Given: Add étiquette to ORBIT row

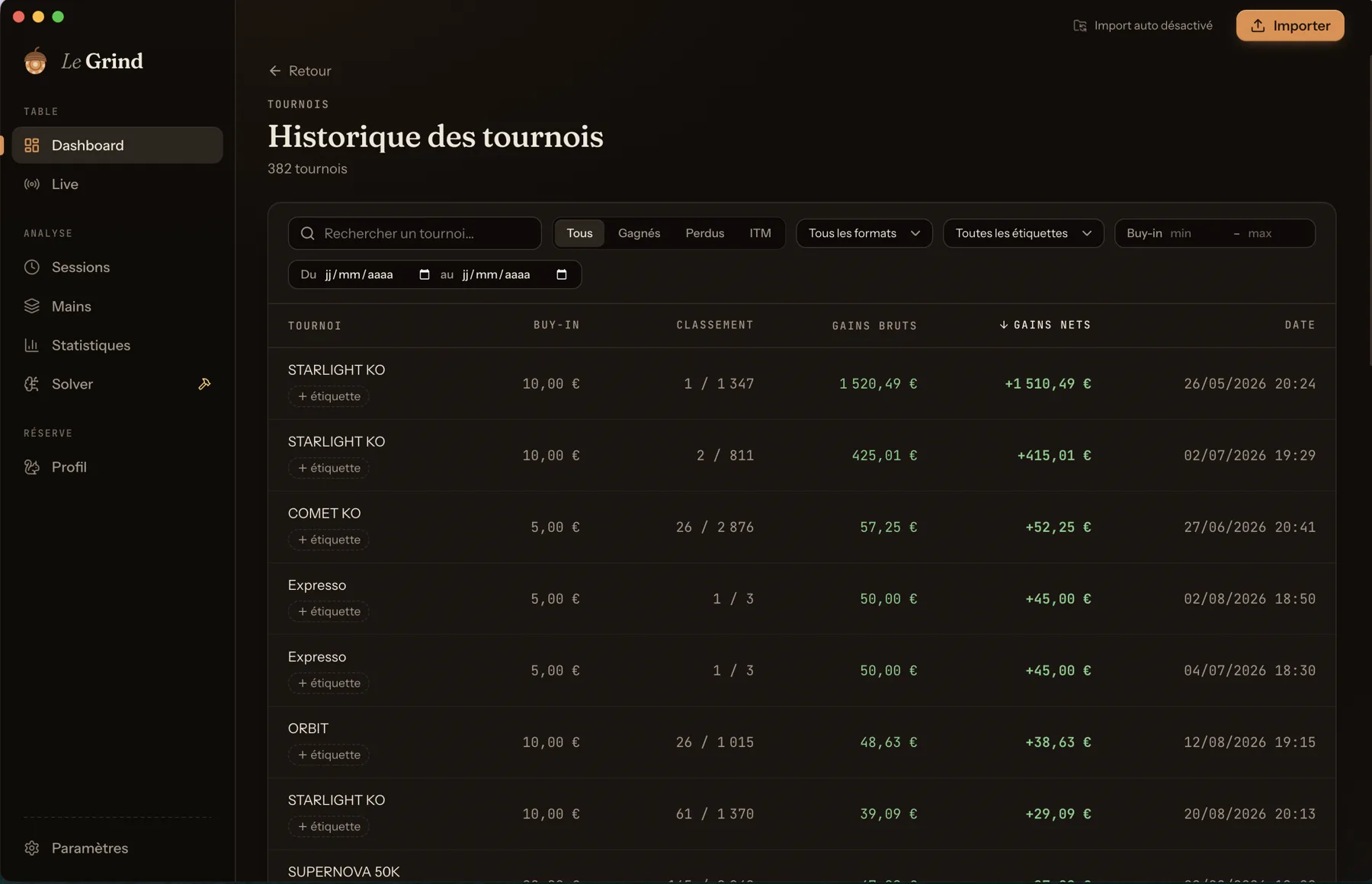Looking at the screenshot, I should [329, 754].
